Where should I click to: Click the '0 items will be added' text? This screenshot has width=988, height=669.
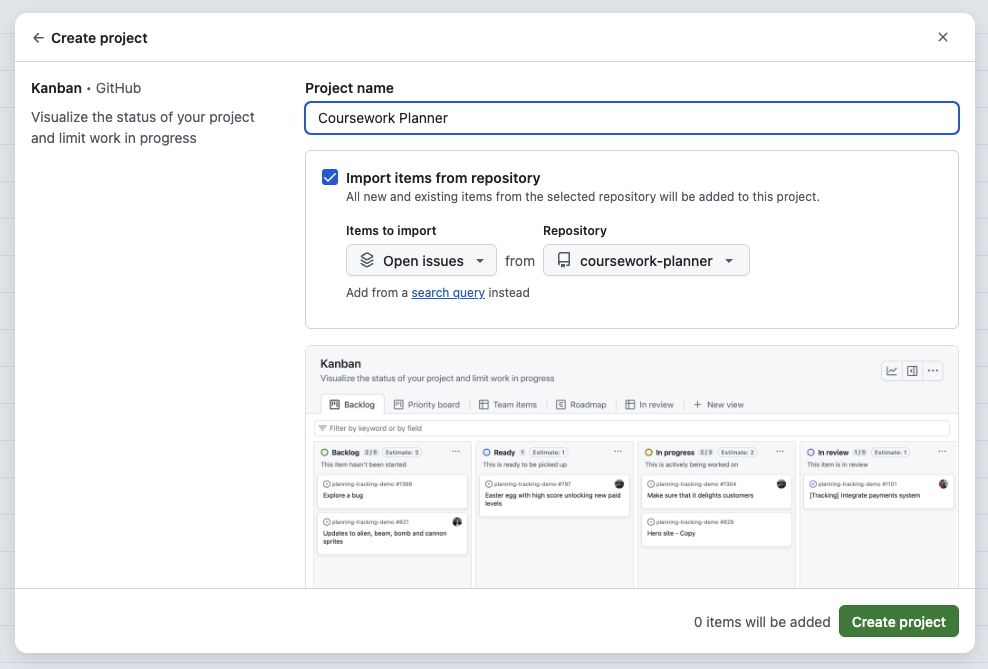pyautogui.click(x=762, y=622)
